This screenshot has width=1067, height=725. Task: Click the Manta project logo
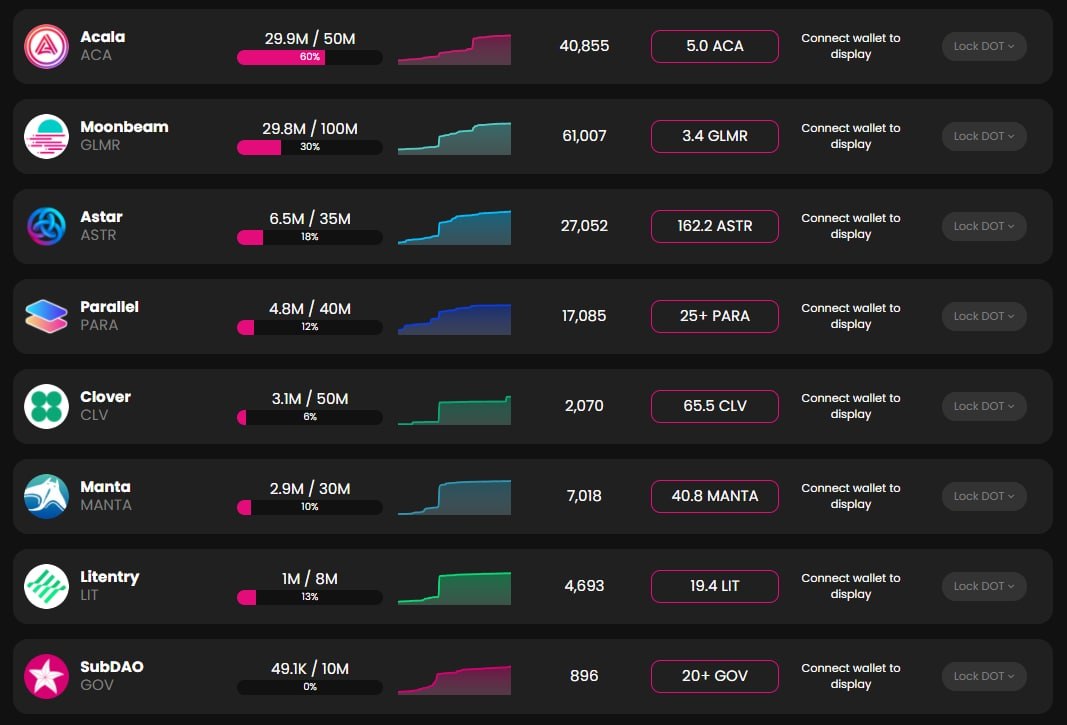pyautogui.click(x=46, y=496)
